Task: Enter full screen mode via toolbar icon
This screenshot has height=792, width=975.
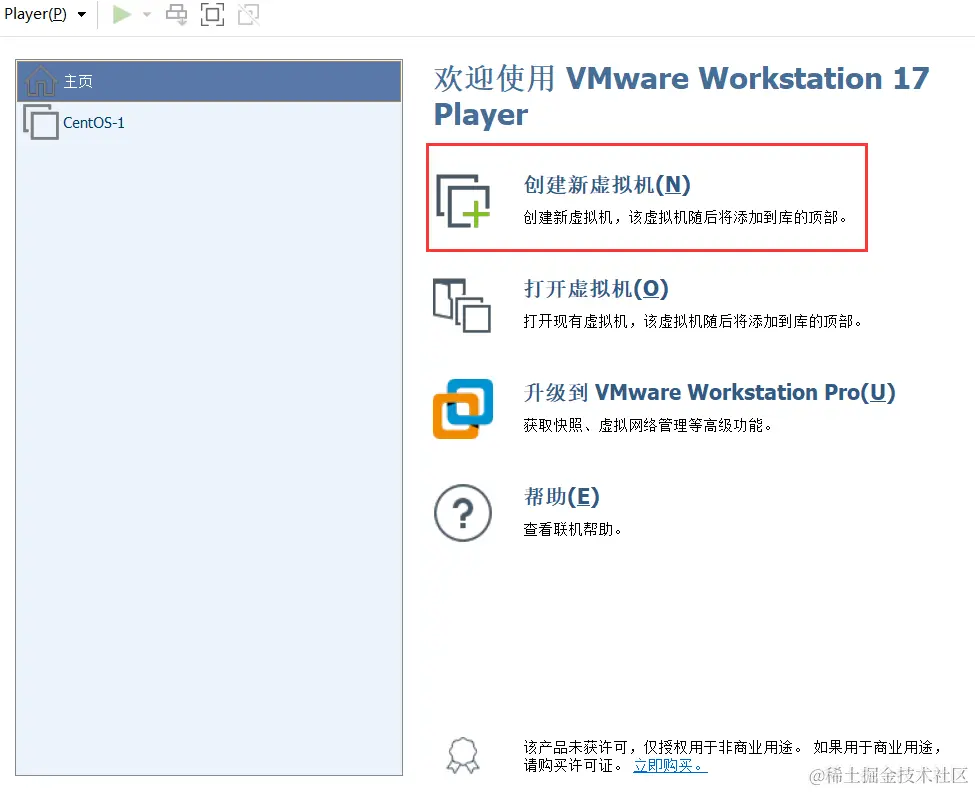Action: [x=212, y=14]
